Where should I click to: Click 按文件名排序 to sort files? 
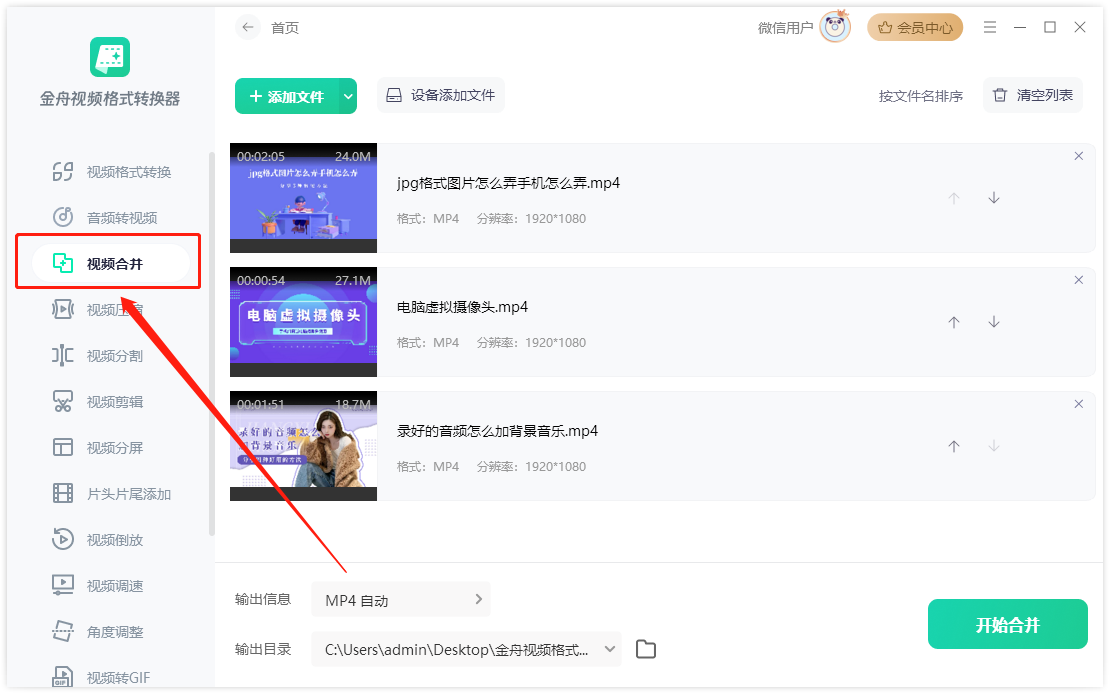(x=919, y=95)
